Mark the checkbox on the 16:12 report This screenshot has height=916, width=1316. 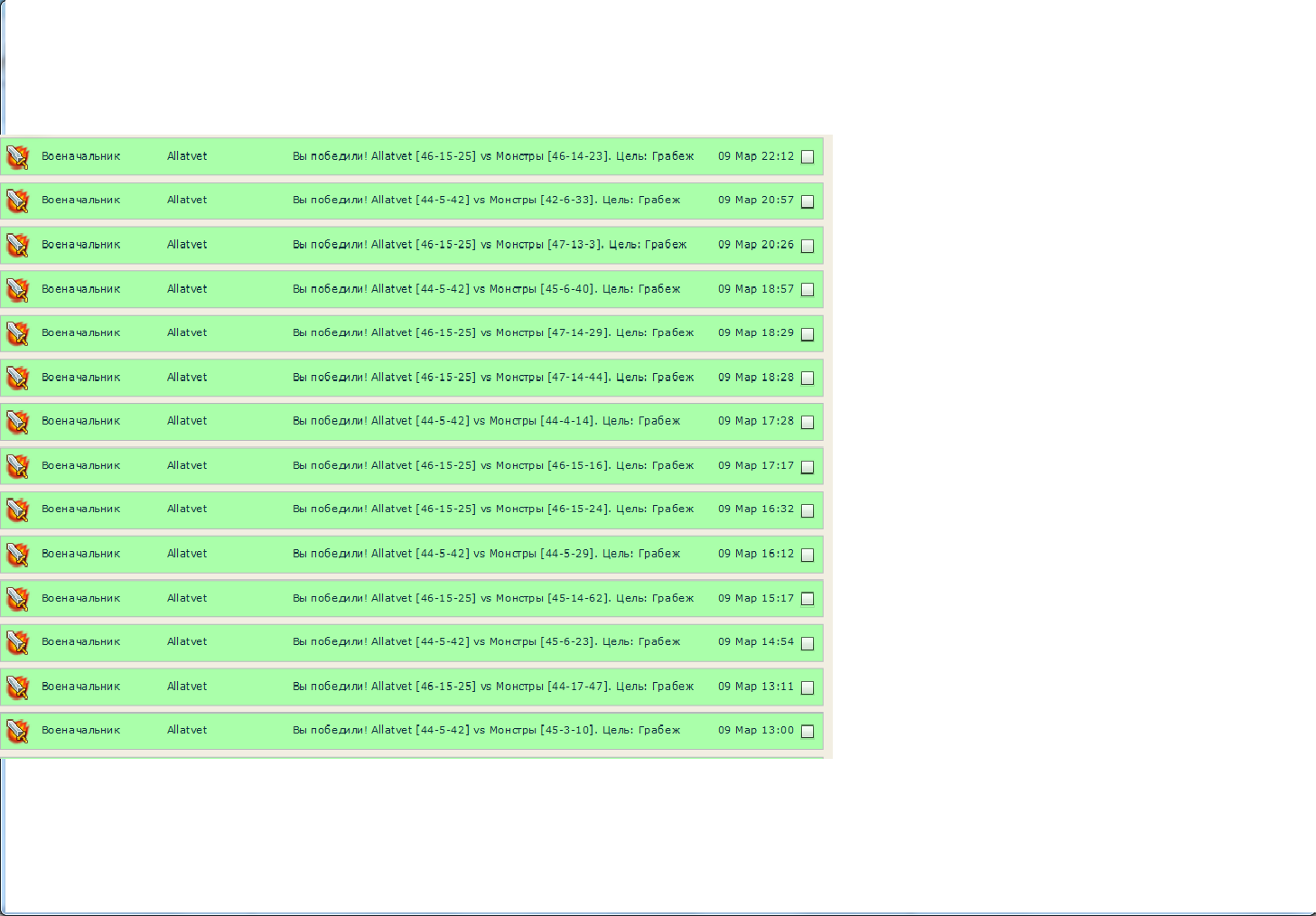pyautogui.click(x=807, y=555)
